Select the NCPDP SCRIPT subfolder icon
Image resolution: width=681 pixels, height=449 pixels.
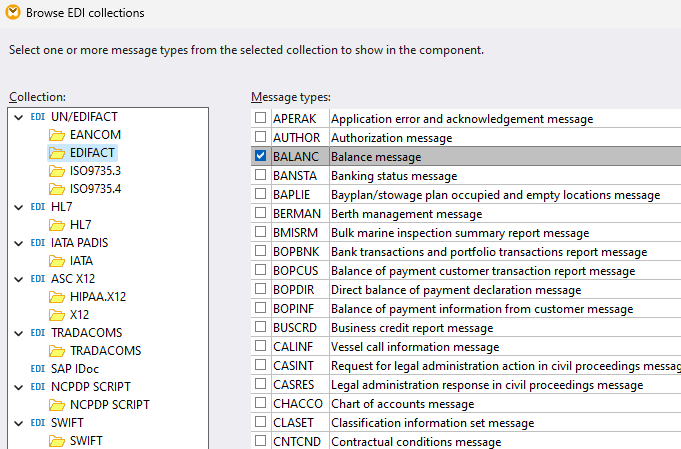57,405
